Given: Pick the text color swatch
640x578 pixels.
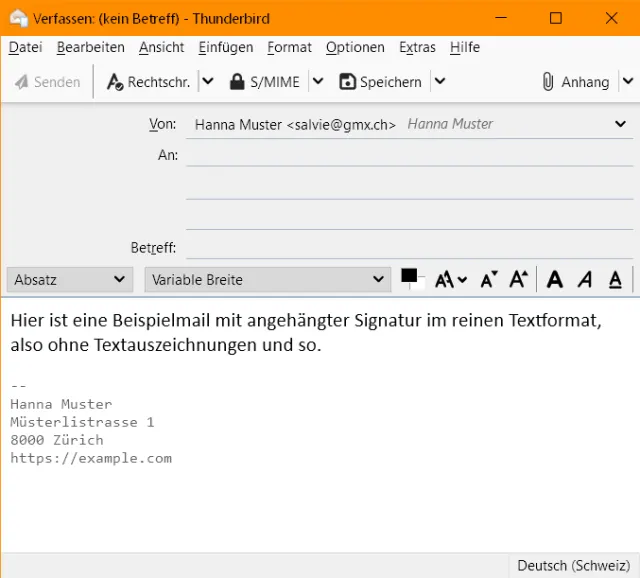Looking at the screenshot, I should point(409,276).
